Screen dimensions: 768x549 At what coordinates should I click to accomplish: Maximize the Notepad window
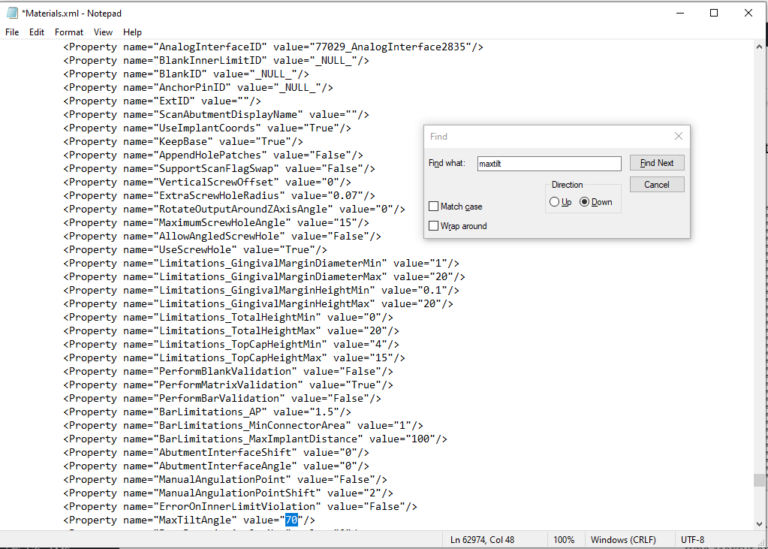tap(713, 13)
